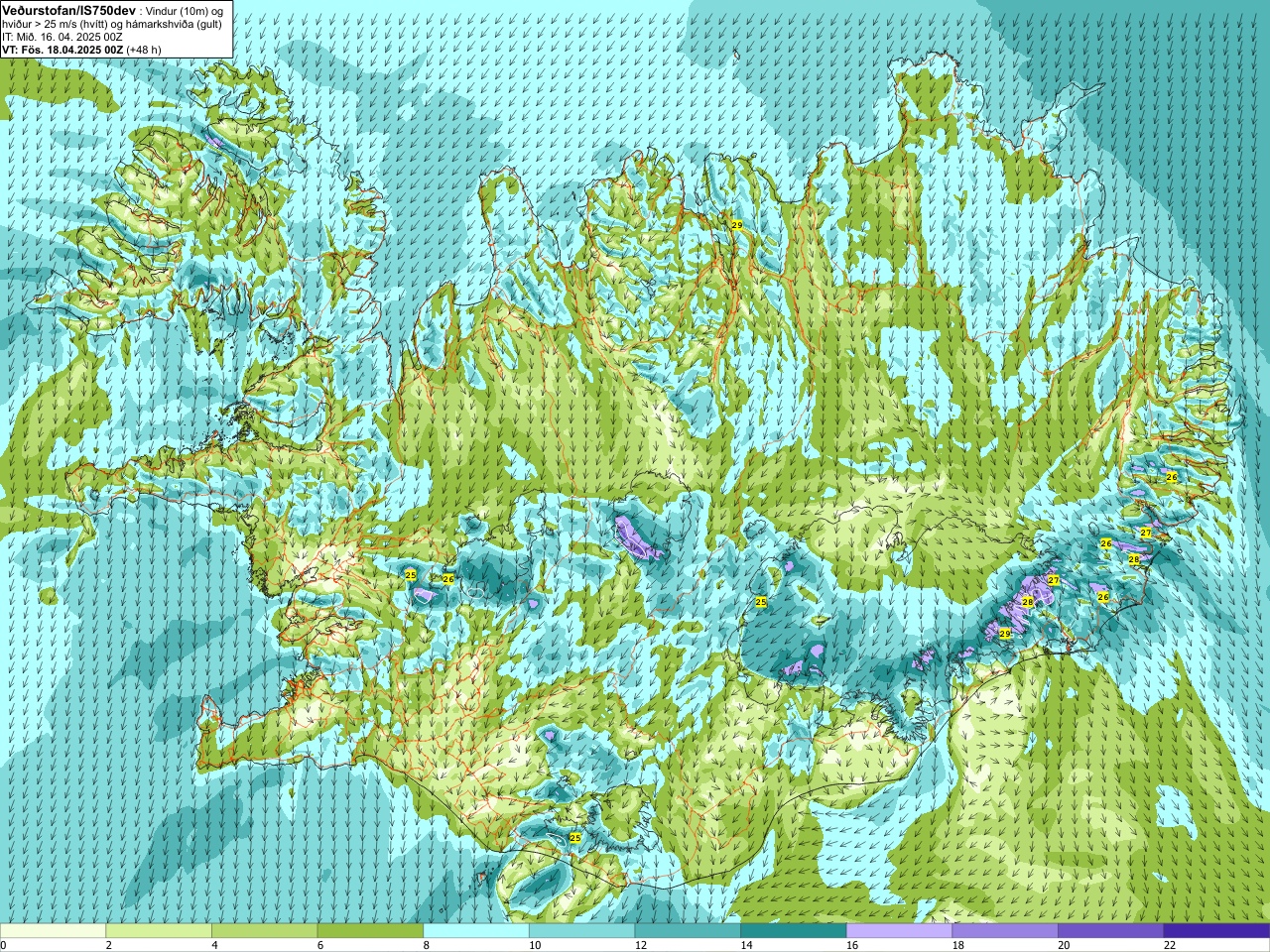The image size is (1270, 952).
Task: Click the light cyan 8–10 m/s legend swatch
Action: point(476,931)
